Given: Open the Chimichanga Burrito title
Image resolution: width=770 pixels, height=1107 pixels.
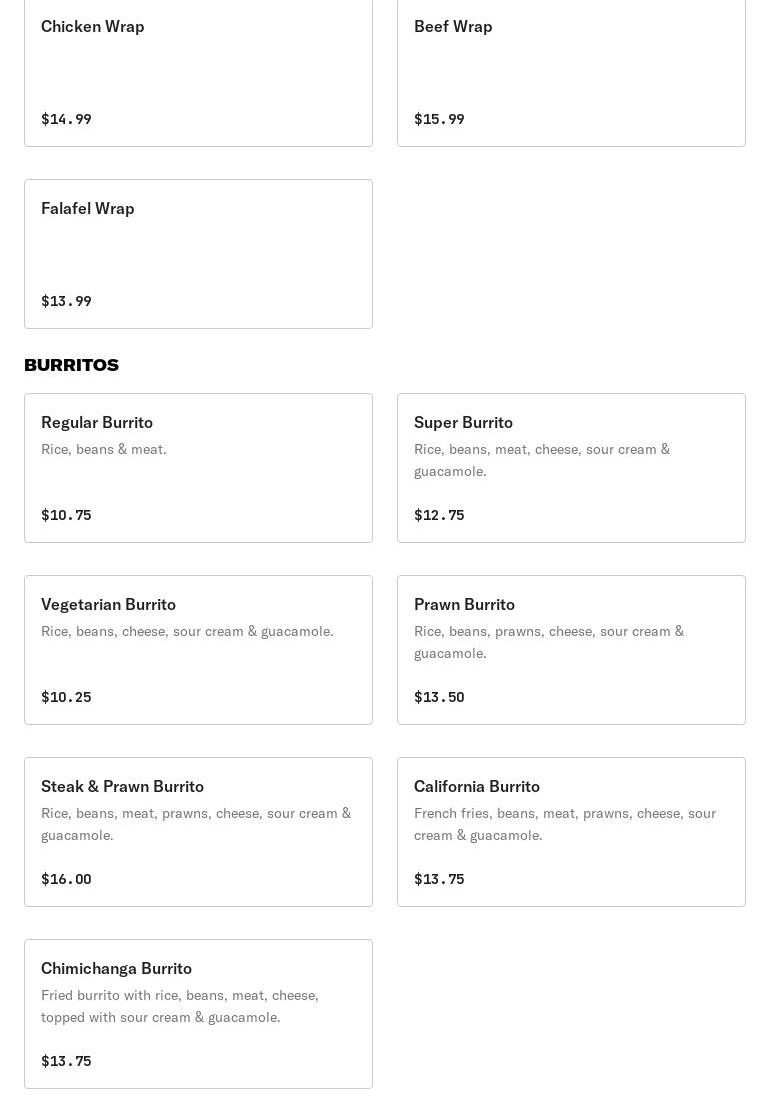Looking at the screenshot, I should [116, 968].
